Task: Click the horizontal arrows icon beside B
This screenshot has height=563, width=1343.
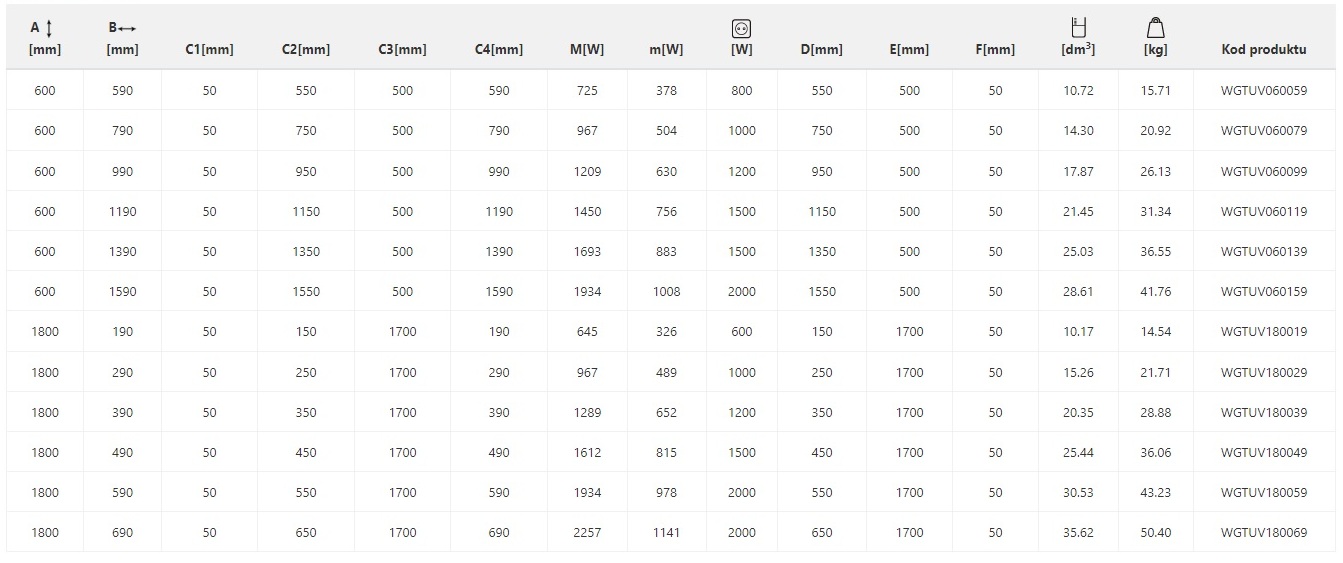Action: click(x=127, y=28)
